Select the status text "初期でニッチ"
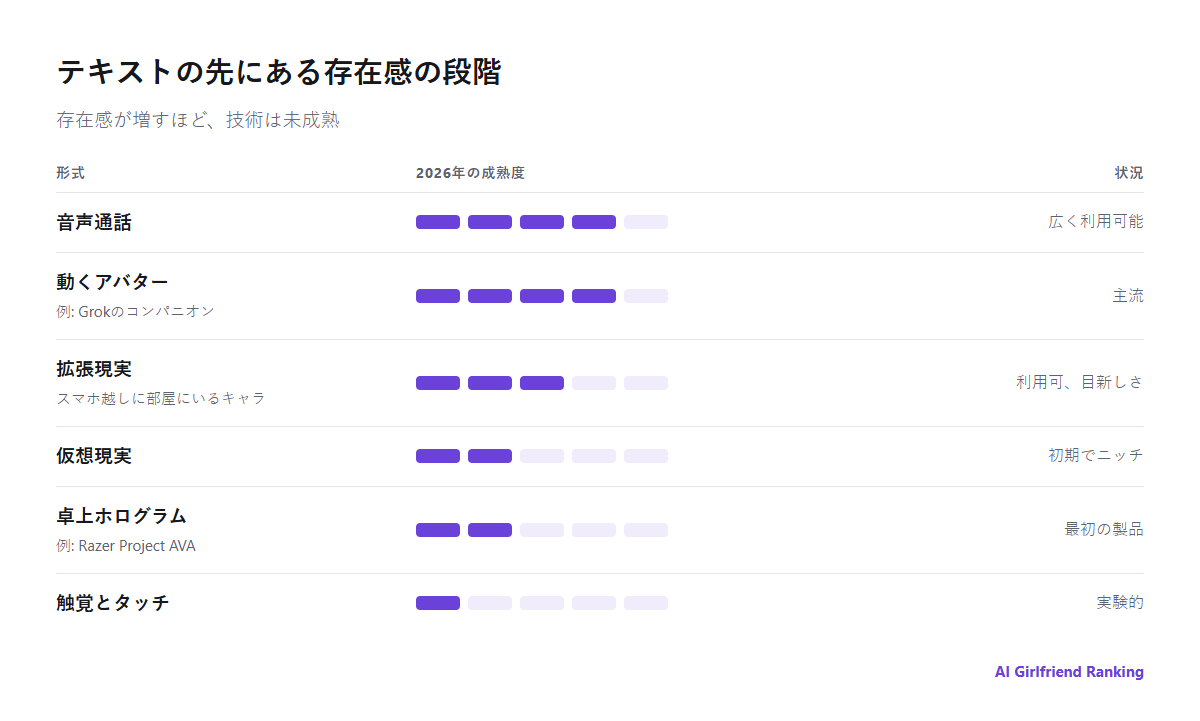This screenshot has height=721, width=1200. [x=1096, y=456]
